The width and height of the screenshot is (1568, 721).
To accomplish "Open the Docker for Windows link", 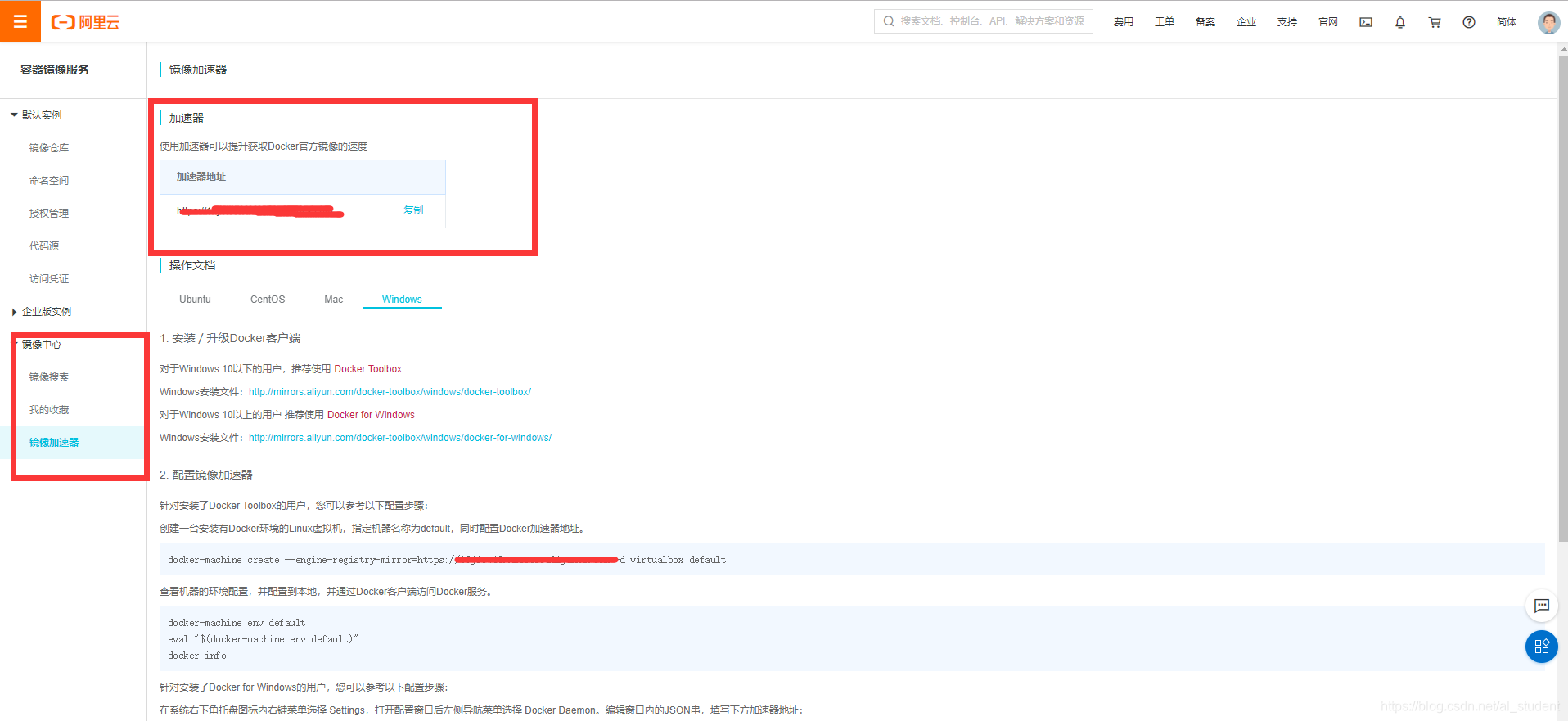I will click(x=371, y=415).
